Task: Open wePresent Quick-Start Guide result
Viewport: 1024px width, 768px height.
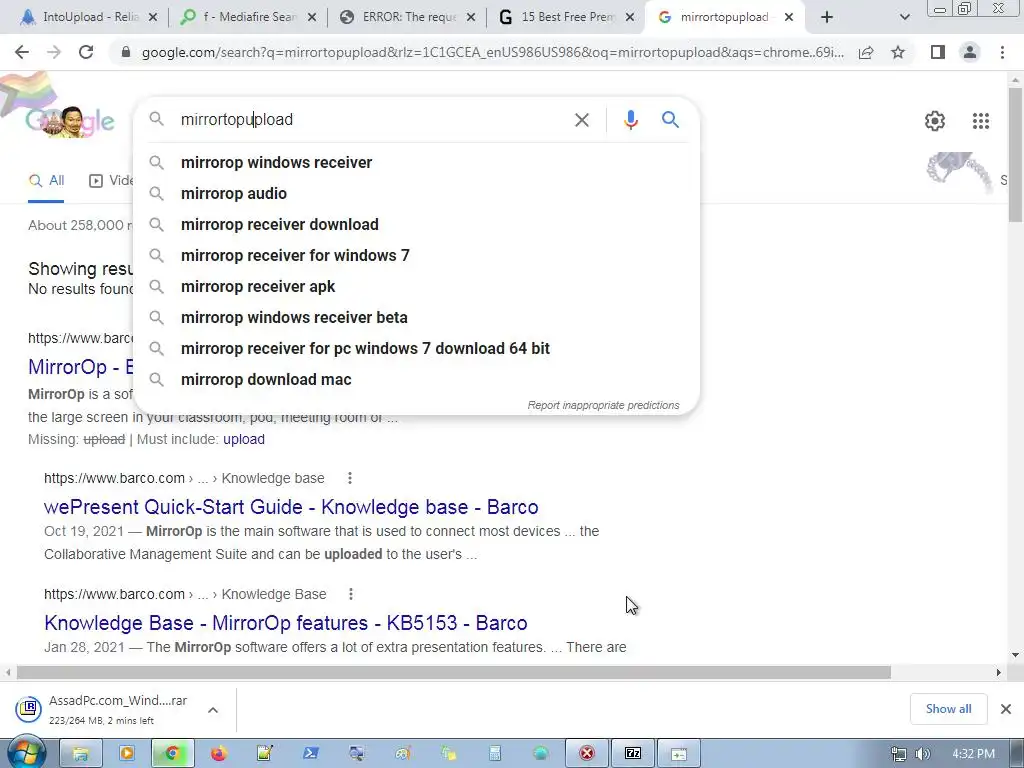Action: click(x=291, y=507)
